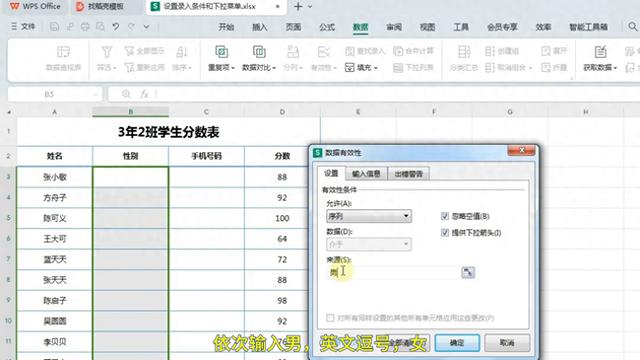
Task: Switch to the 开始 ribbon tab
Action: tap(226, 27)
